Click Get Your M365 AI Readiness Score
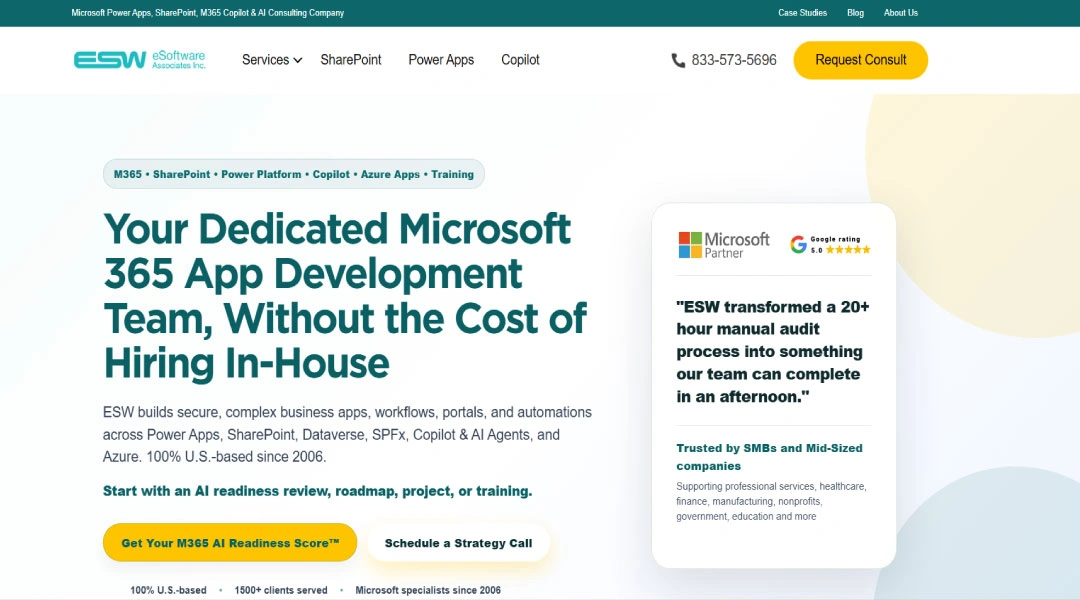The width and height of the screenshot is (1080, 600). coord(230,543)
